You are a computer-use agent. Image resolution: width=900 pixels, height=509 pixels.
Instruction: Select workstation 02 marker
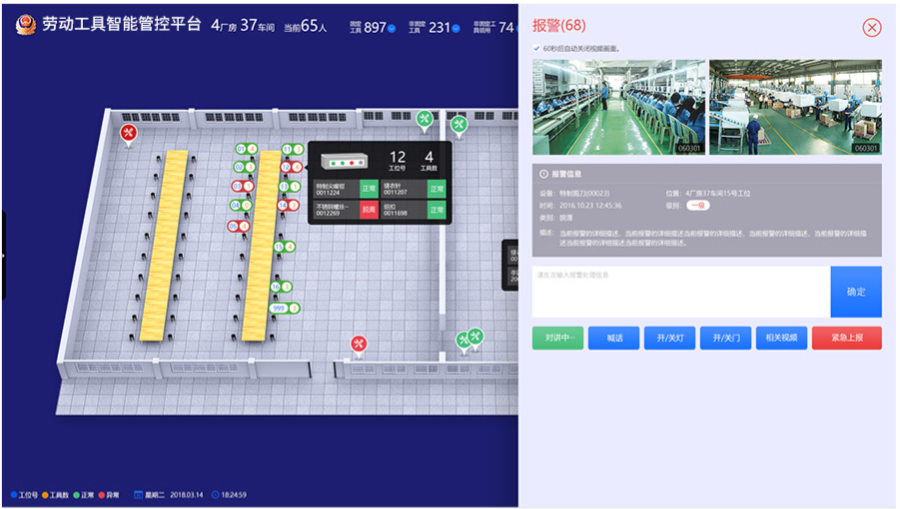[x=244, y=168]
